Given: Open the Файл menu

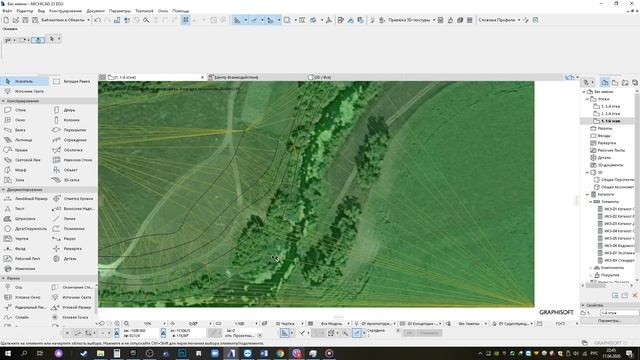Looking at the screenshot, I should tap(7, 11).
